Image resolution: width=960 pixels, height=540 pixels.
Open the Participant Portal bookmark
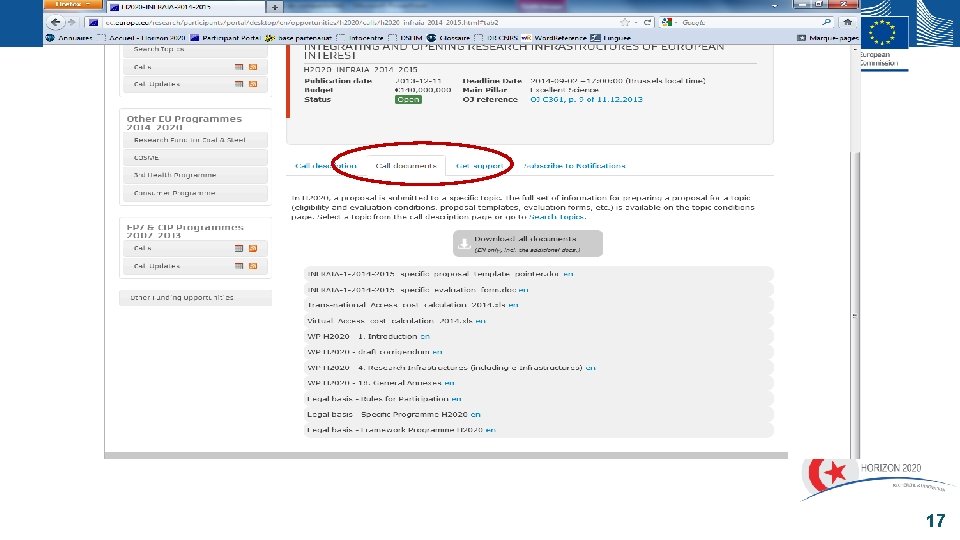click(225, 38)
